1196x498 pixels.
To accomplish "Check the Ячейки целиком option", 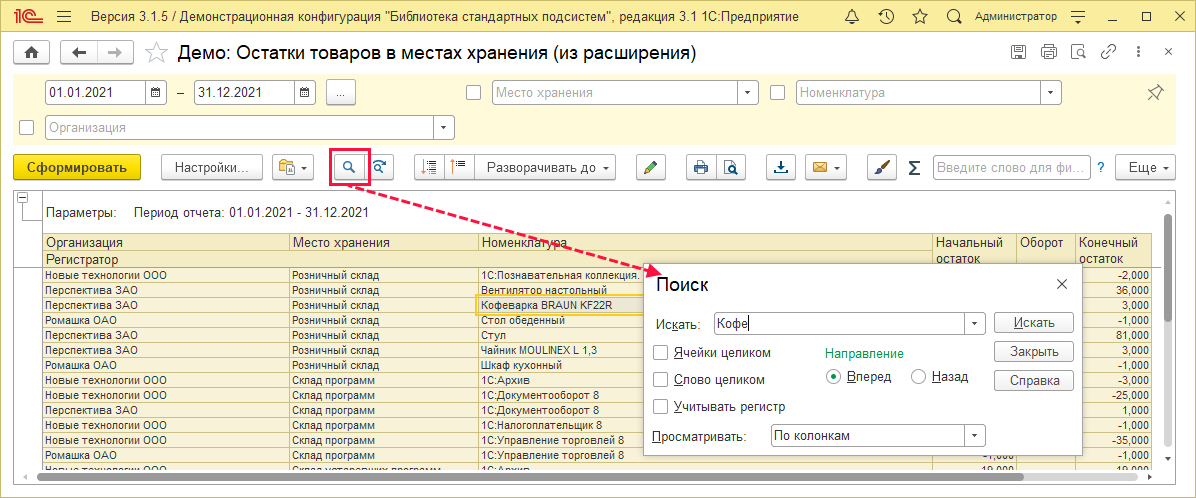I will coord(661,352).
